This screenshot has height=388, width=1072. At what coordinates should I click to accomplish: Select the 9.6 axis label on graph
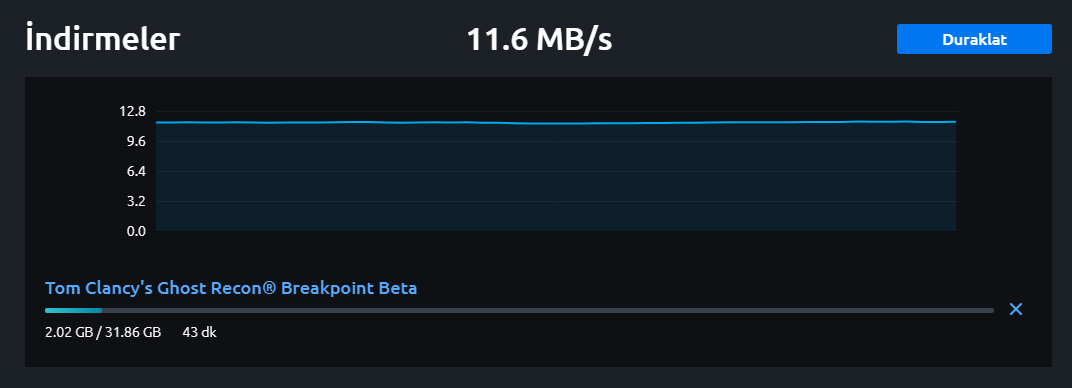(x=135, y=141)
